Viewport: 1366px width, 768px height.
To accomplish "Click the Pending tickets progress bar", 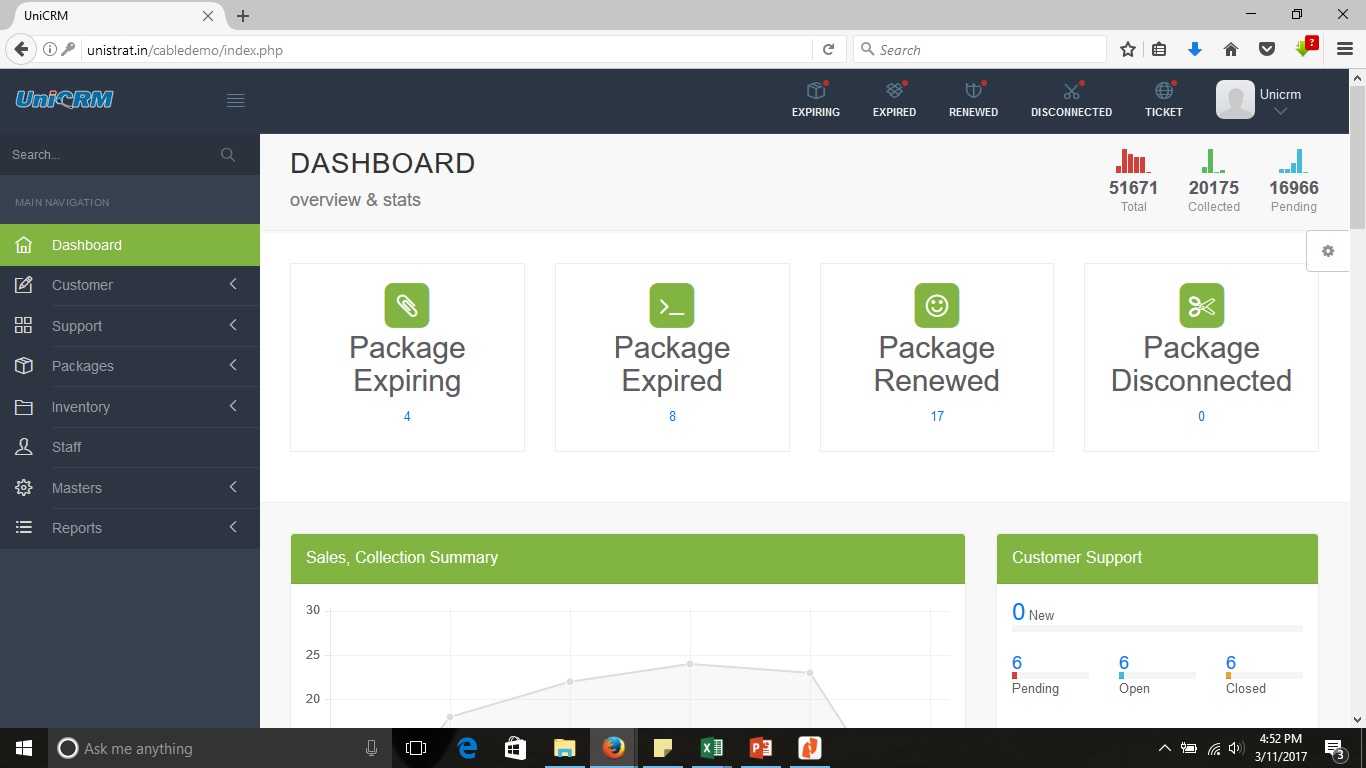I will (1050, 673).
